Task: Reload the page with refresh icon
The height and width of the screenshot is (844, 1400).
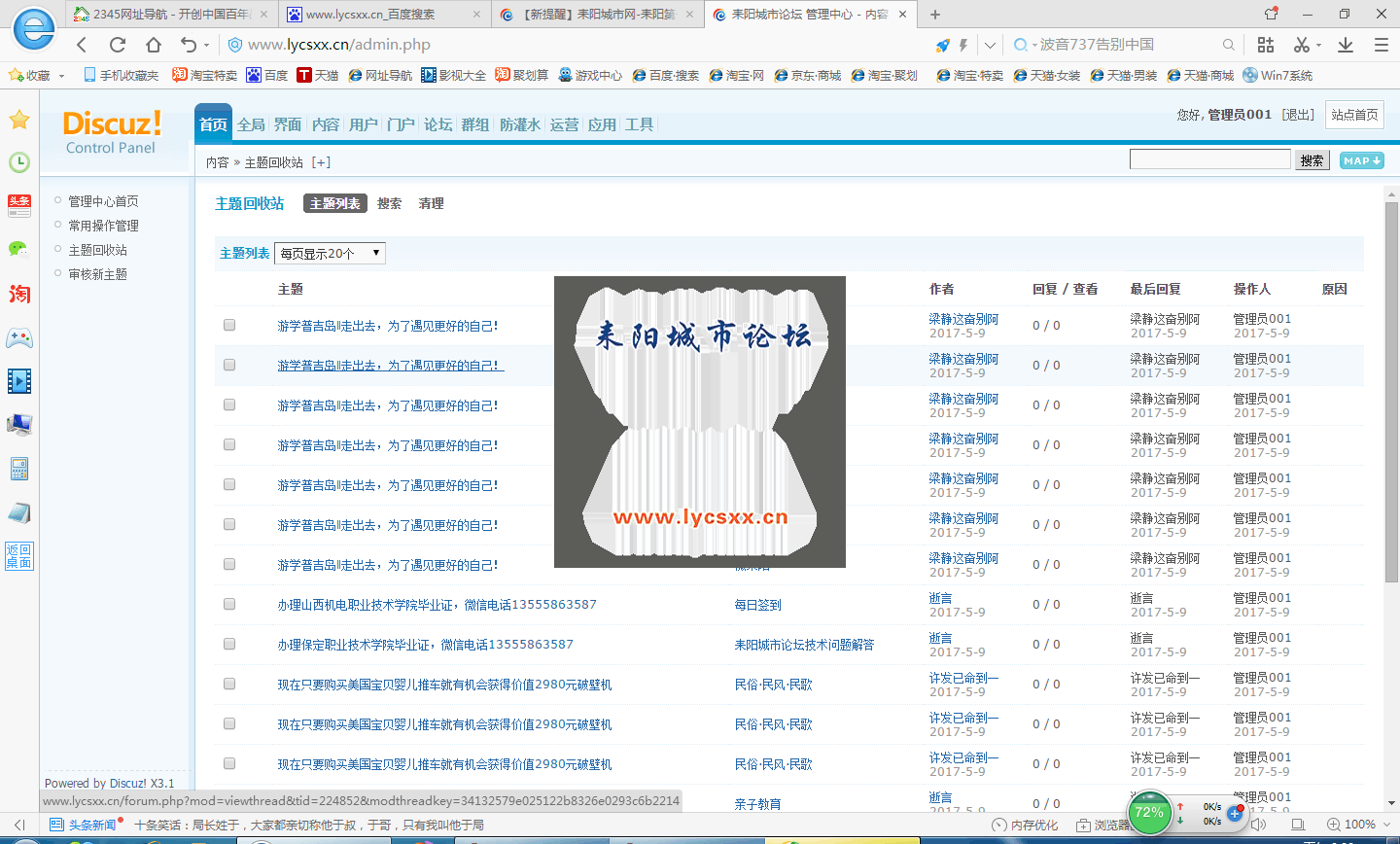Action: 118,45
